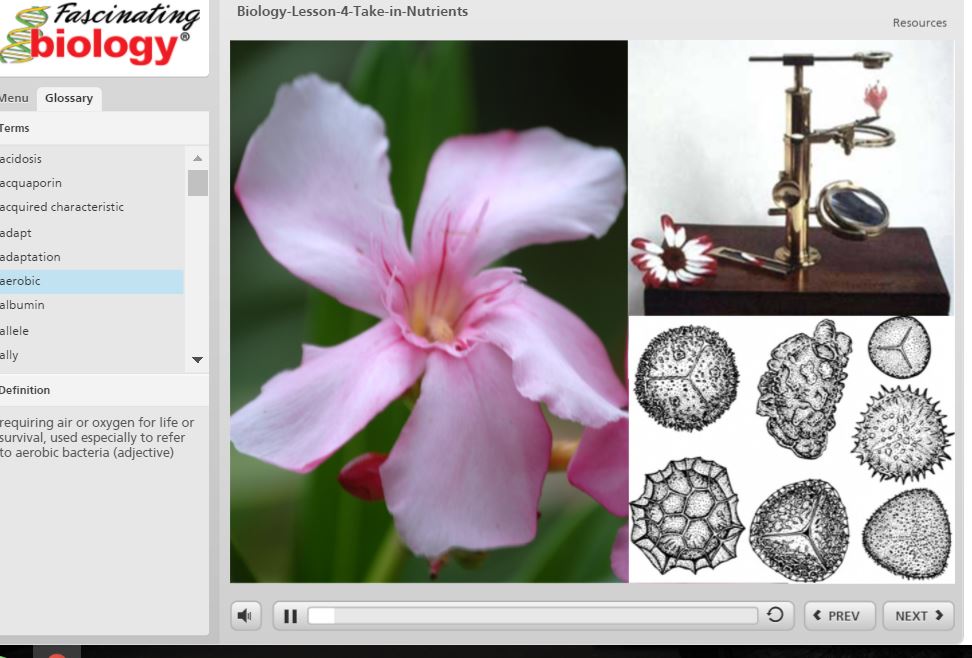Open the Resources link
The width and height of the screenshot is (972, 658).
pyautogui.click(x=919, y=23)
